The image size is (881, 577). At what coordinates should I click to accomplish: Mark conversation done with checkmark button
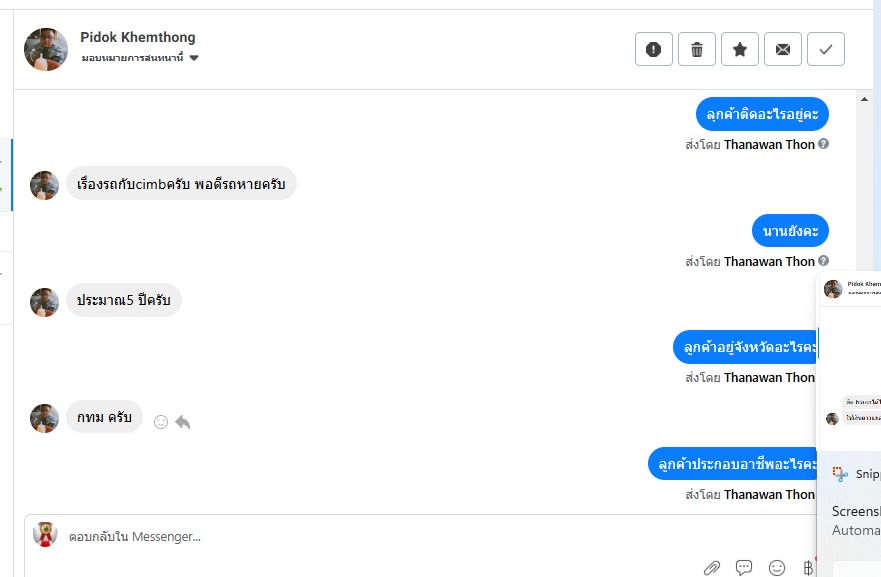pyautogui.click(x=826, y=49)
